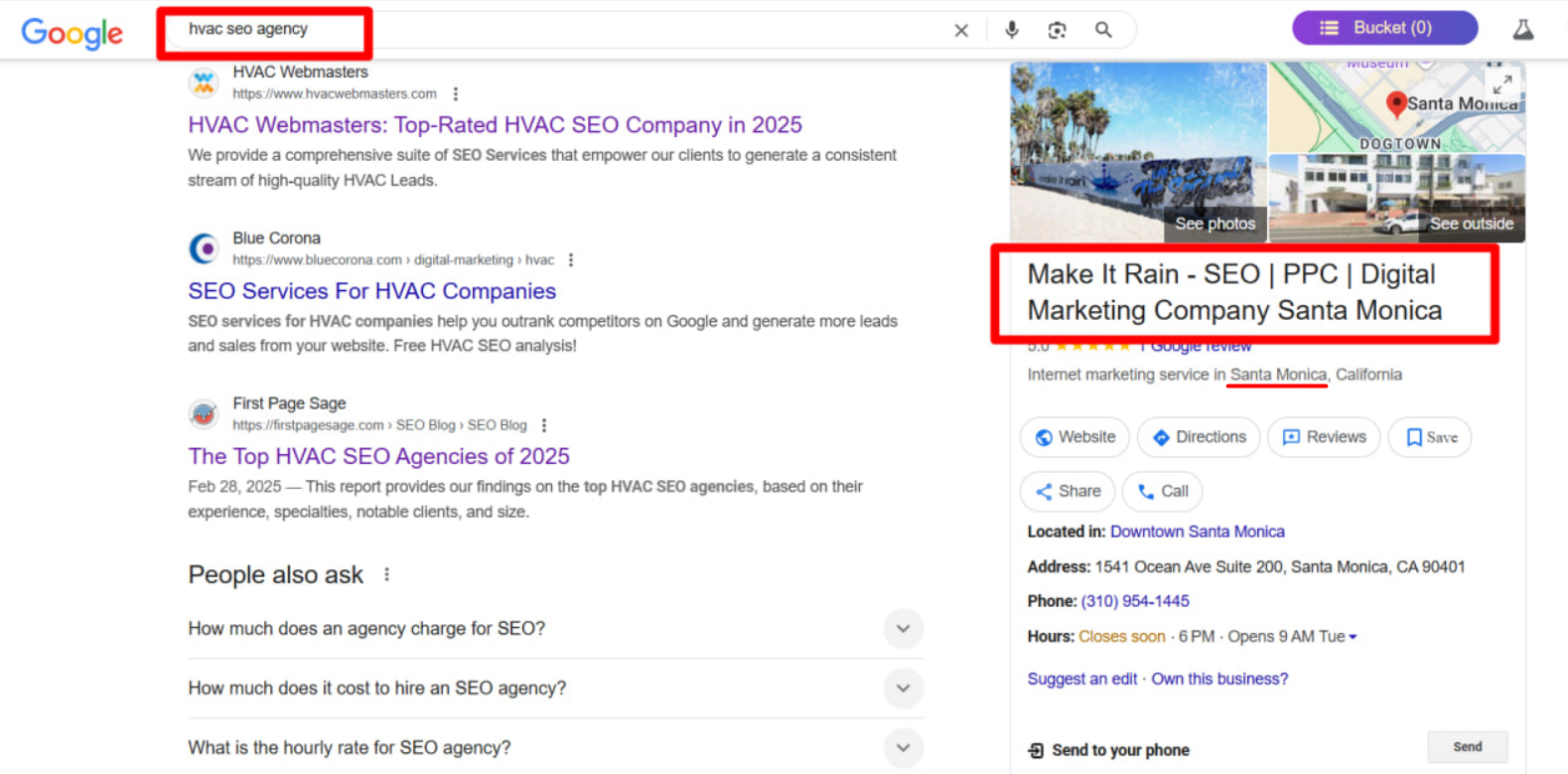Open the '1 Google review' link
This screenshot has height=774, width=1568.
coord(1196,346)
